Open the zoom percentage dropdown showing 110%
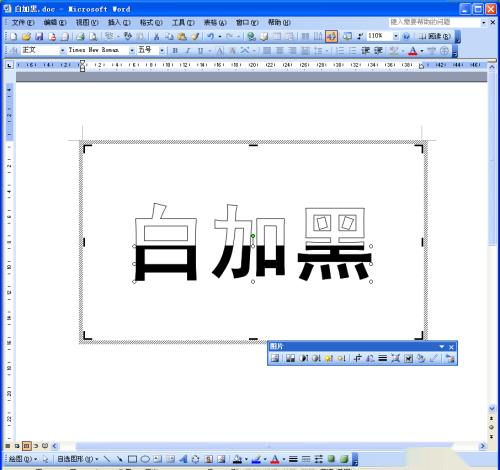 (x=396, y=36)
